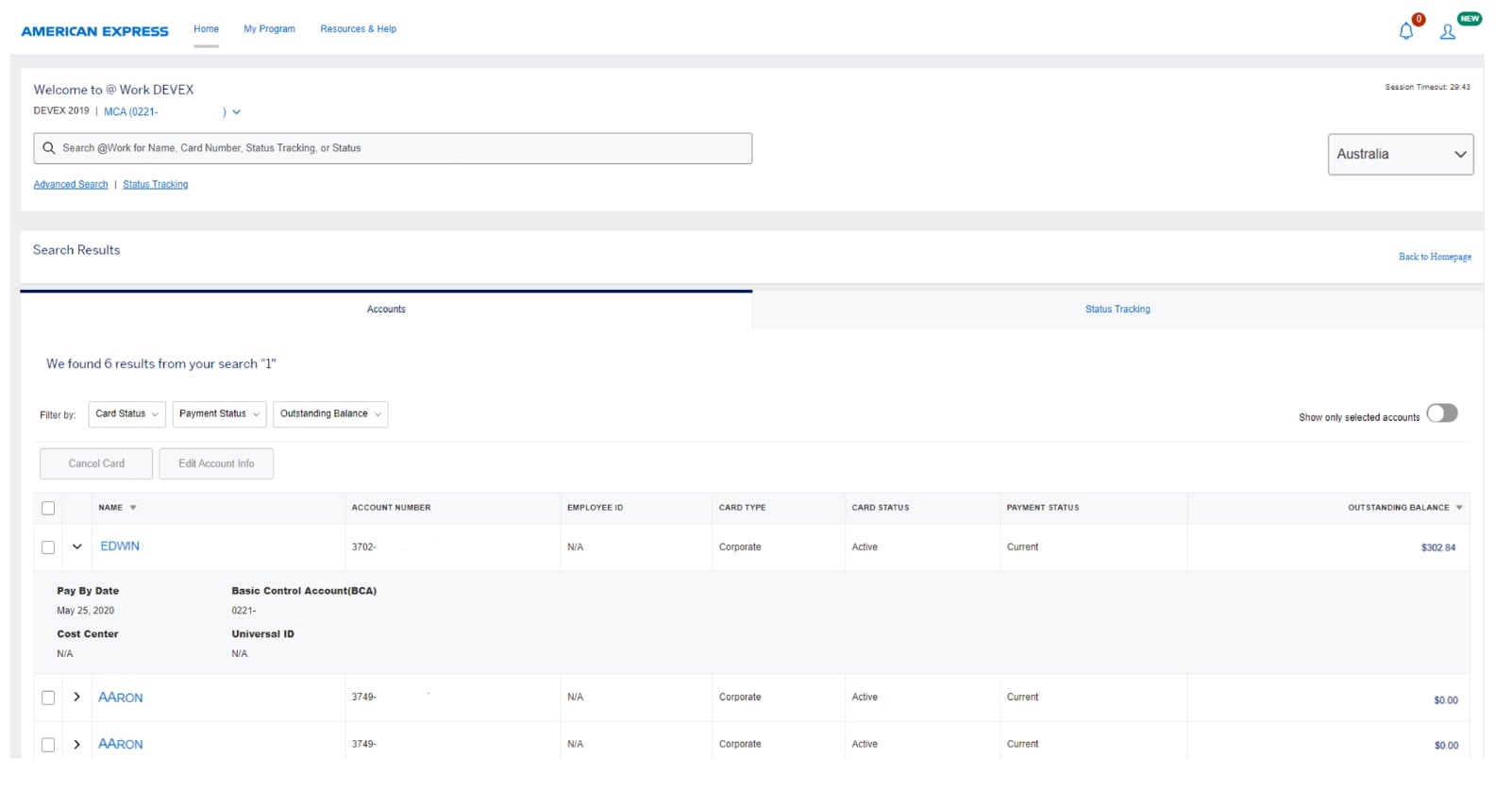Select the EDWIN account checkbox
Viewport: 1512px width, 791px height.
[x=48, y=547]
